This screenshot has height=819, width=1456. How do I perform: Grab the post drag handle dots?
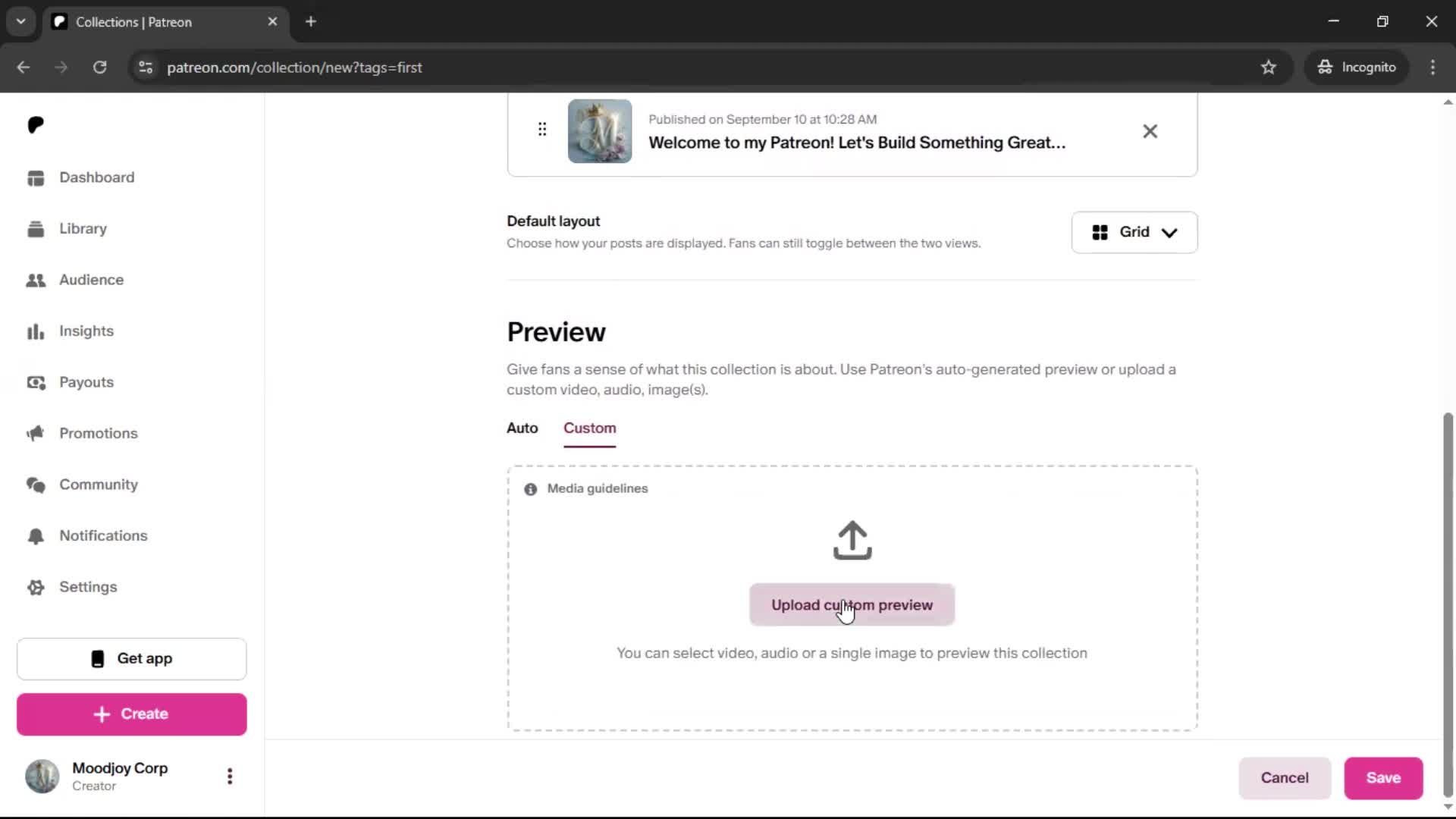point(542,130)
